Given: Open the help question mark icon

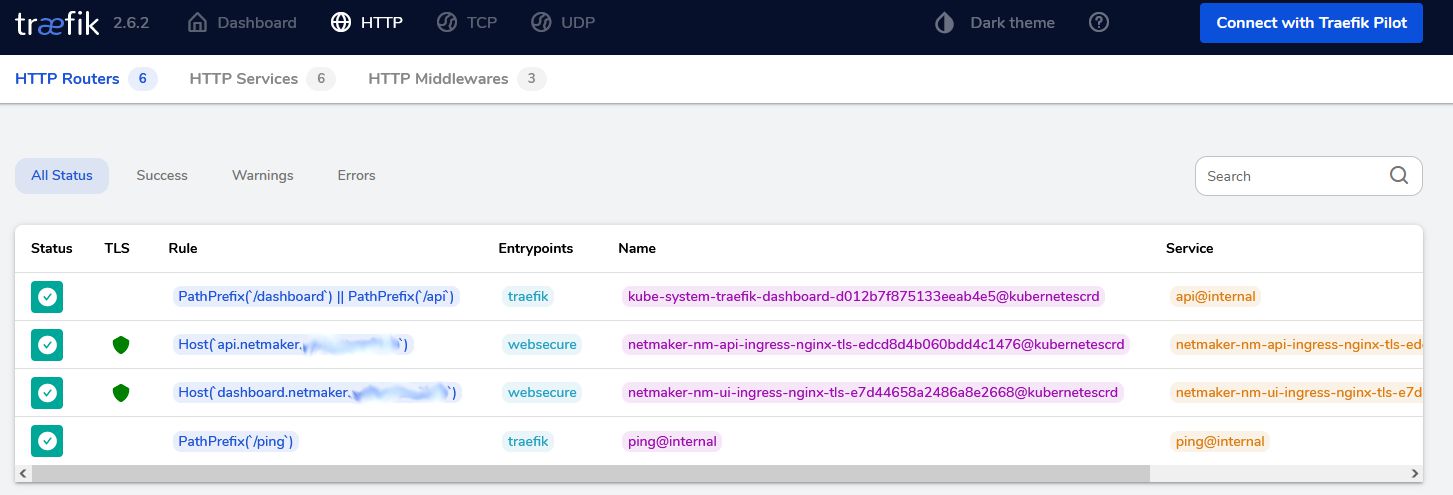Looking at the screenshot, I should pyautogui.click(x=1099, y=22).
